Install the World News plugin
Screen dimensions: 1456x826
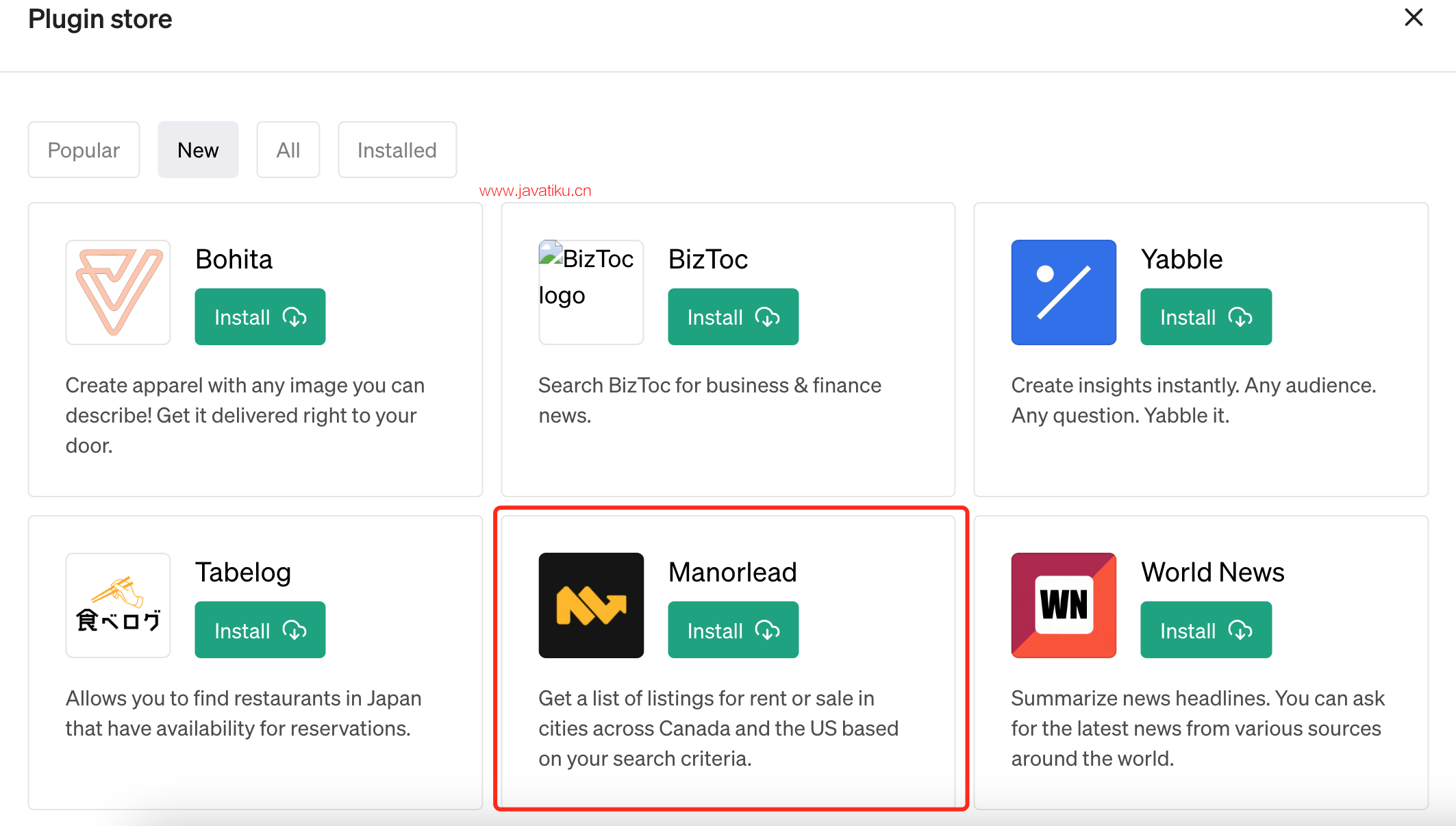(1205, 630)
